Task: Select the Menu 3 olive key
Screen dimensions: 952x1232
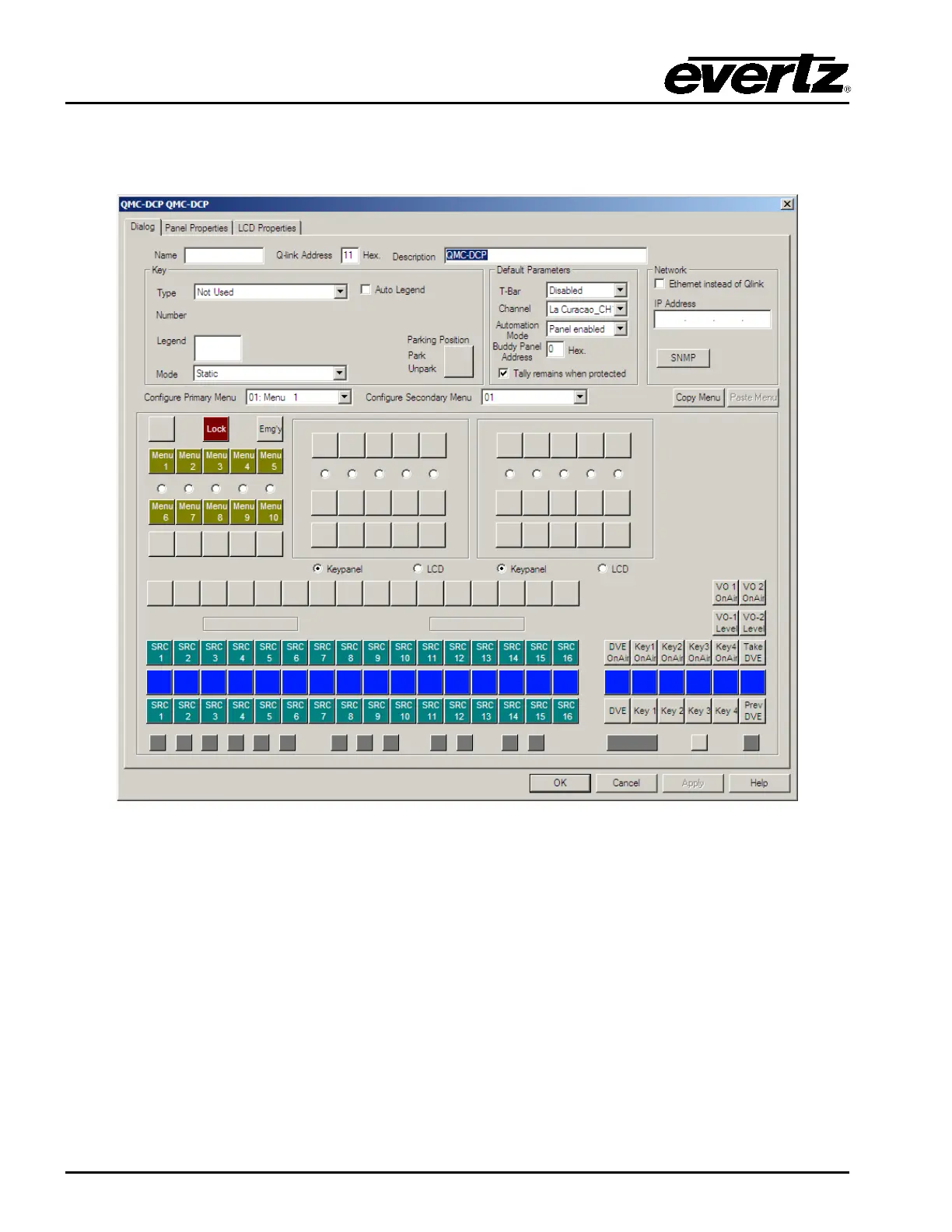Action: [x=216, y=461]
